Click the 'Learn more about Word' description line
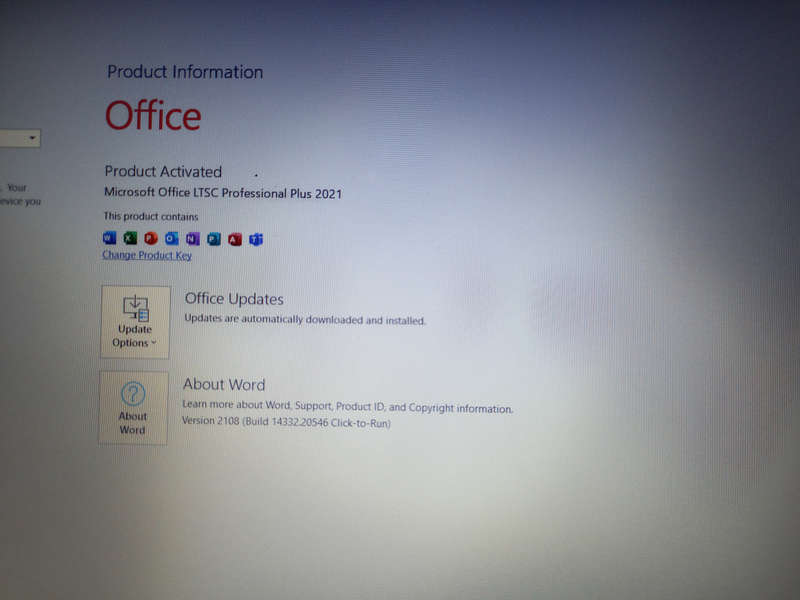800x600 pixels. (x=347, y=407)
